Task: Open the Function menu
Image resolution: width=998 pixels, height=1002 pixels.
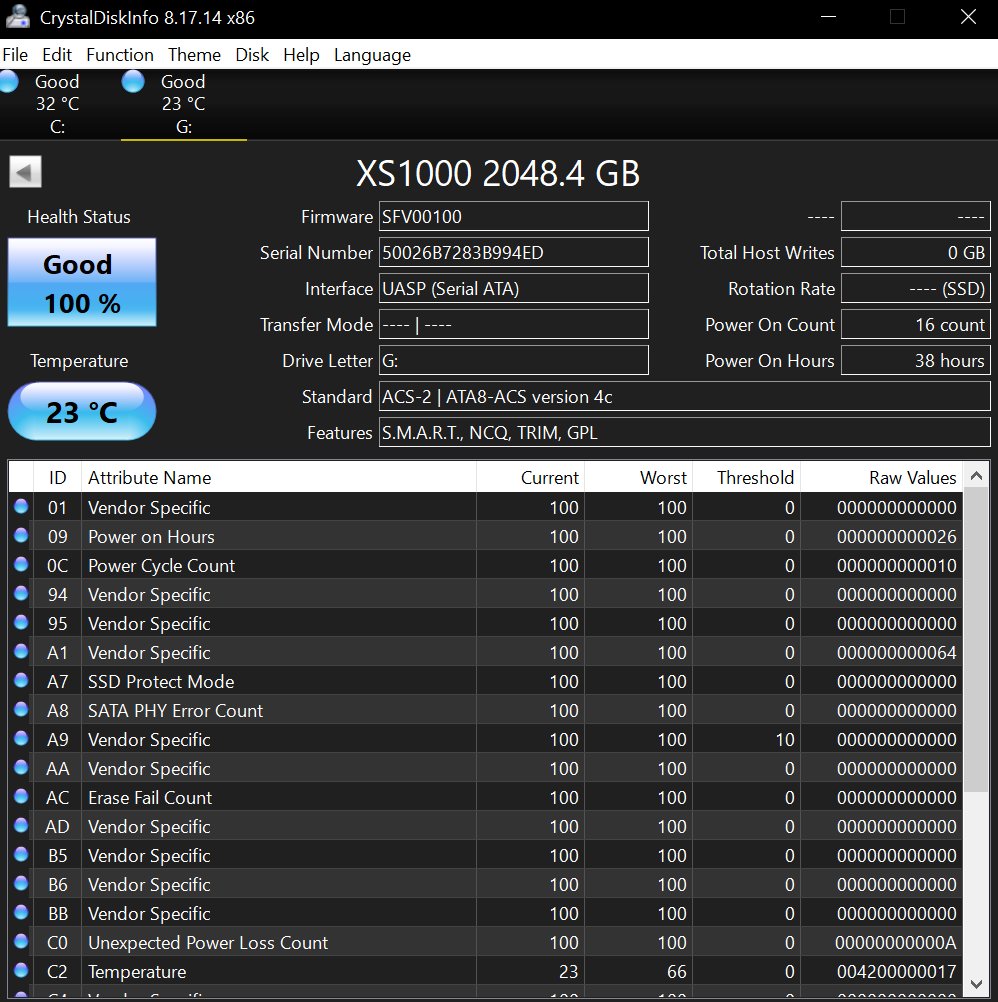Action: point(120,55)
